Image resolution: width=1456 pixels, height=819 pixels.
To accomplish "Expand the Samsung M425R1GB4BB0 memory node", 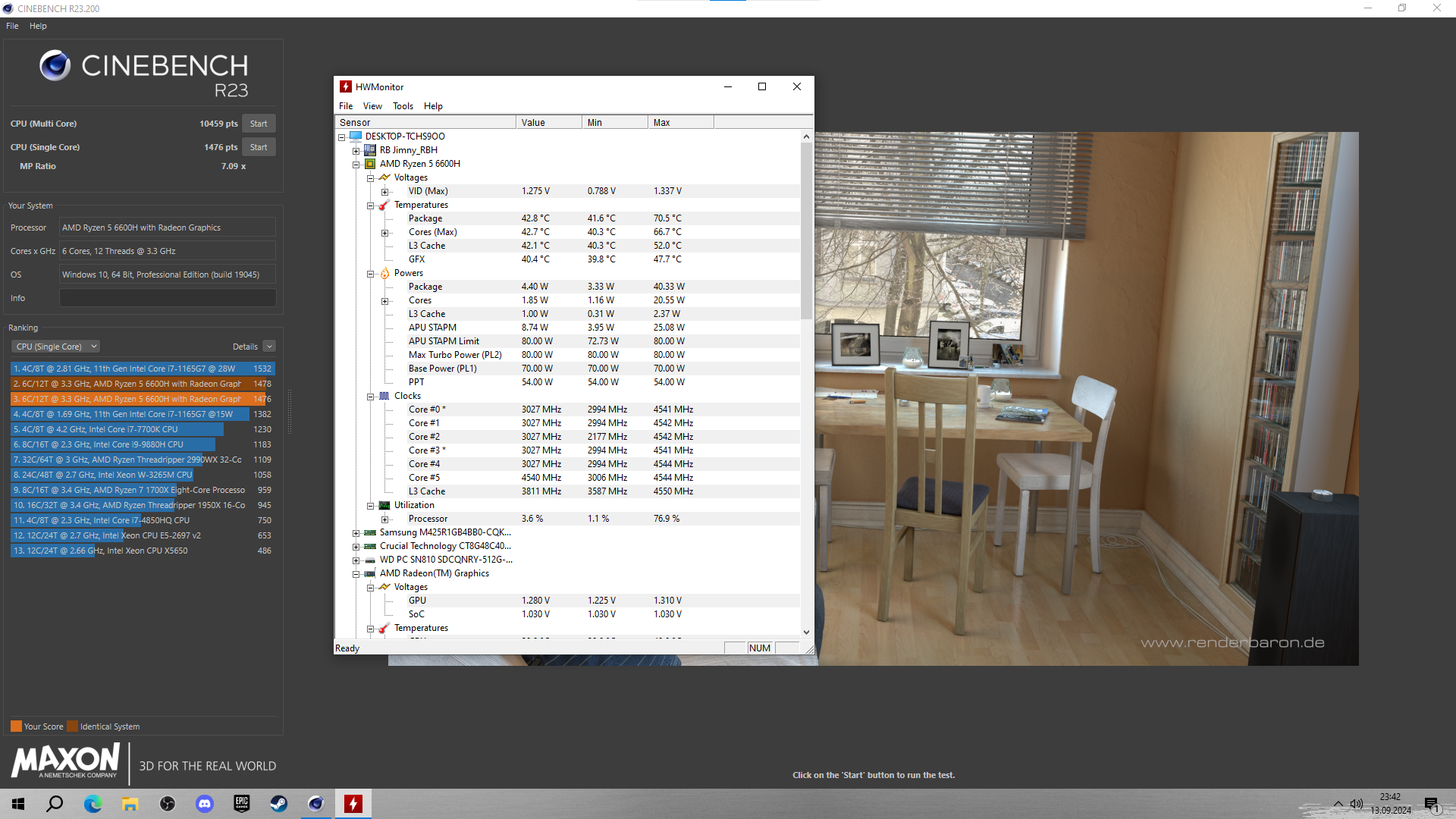I will pyautogui.click(x=356, y=533).
